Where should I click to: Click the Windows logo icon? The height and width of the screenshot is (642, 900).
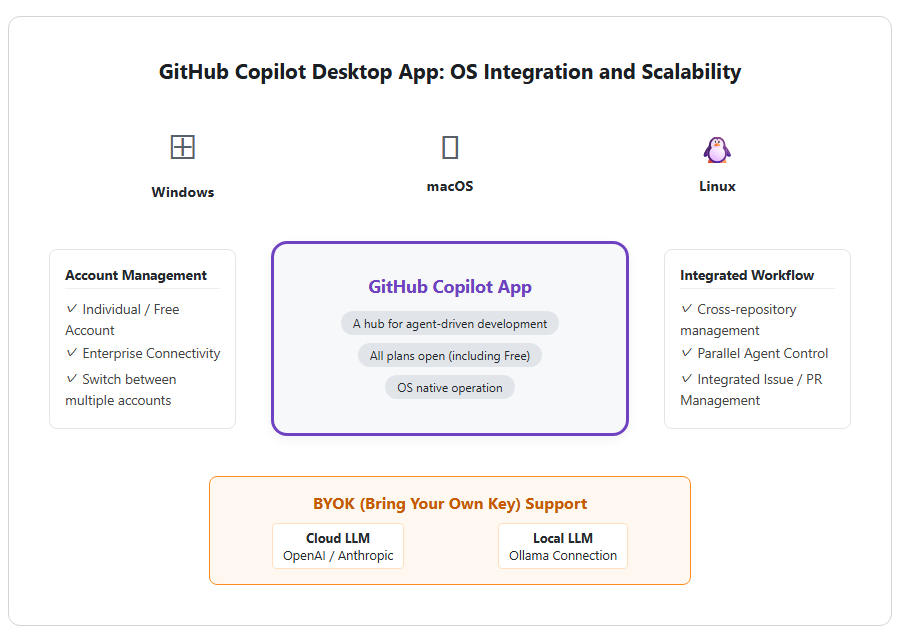183,147
